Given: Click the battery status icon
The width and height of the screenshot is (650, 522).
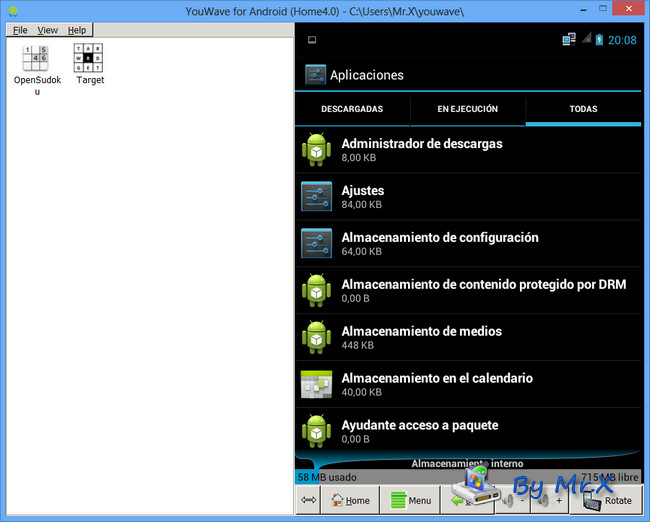Looking at the screenshot, I should (x=599, y=40).
